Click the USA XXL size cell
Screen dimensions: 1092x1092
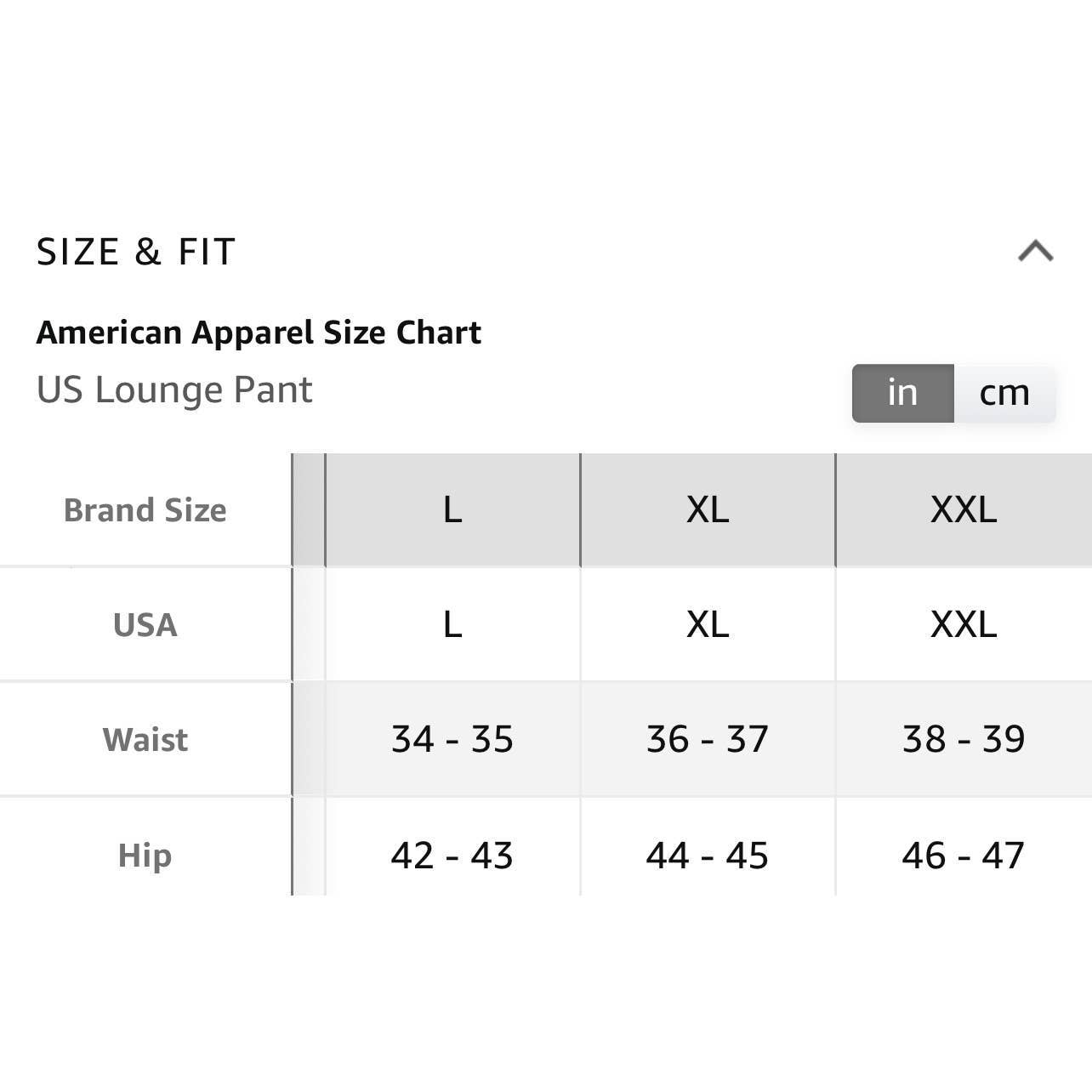pos(964,625)
